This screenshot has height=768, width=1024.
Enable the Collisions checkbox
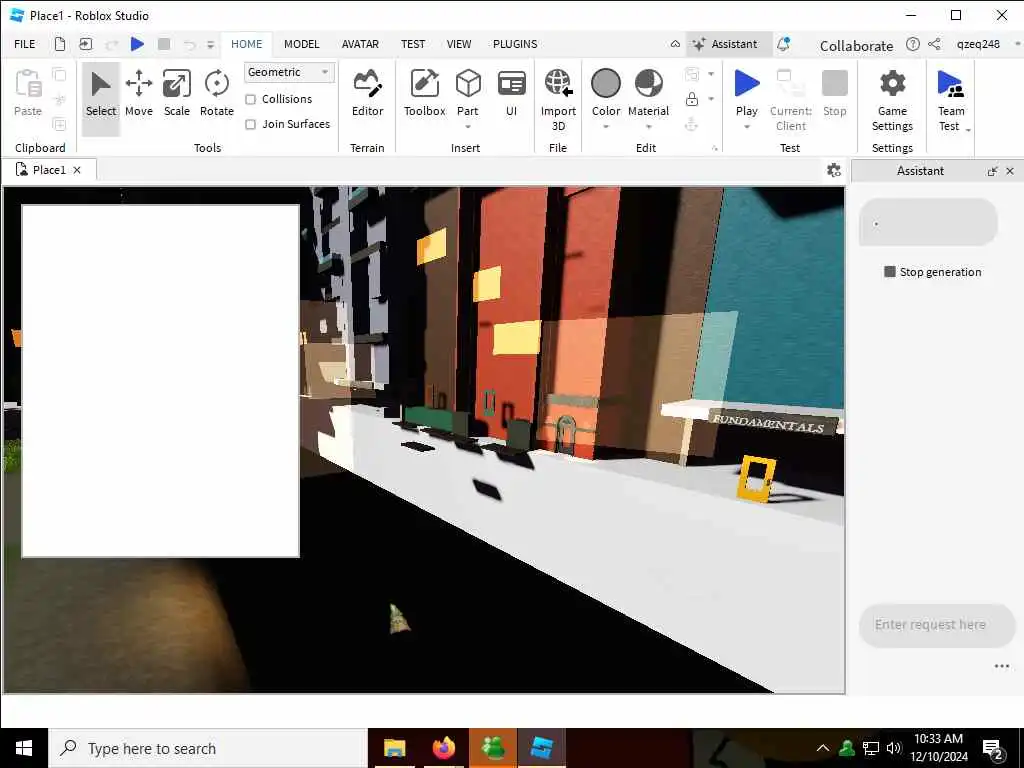250,99
